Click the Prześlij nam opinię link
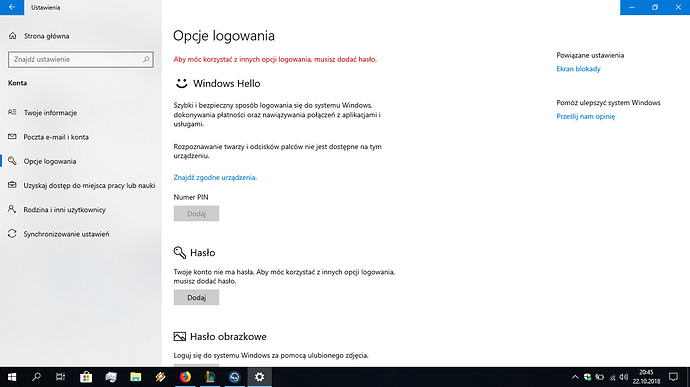This screenshot has height=387, width=690. point(586,116)
